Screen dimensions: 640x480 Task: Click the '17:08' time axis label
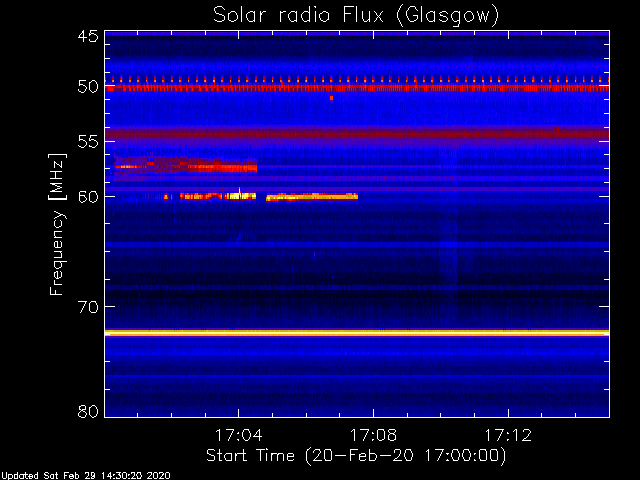373,435
